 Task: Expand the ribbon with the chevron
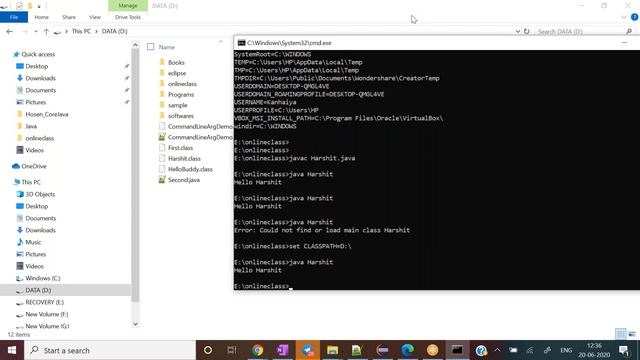click(624, 17)
